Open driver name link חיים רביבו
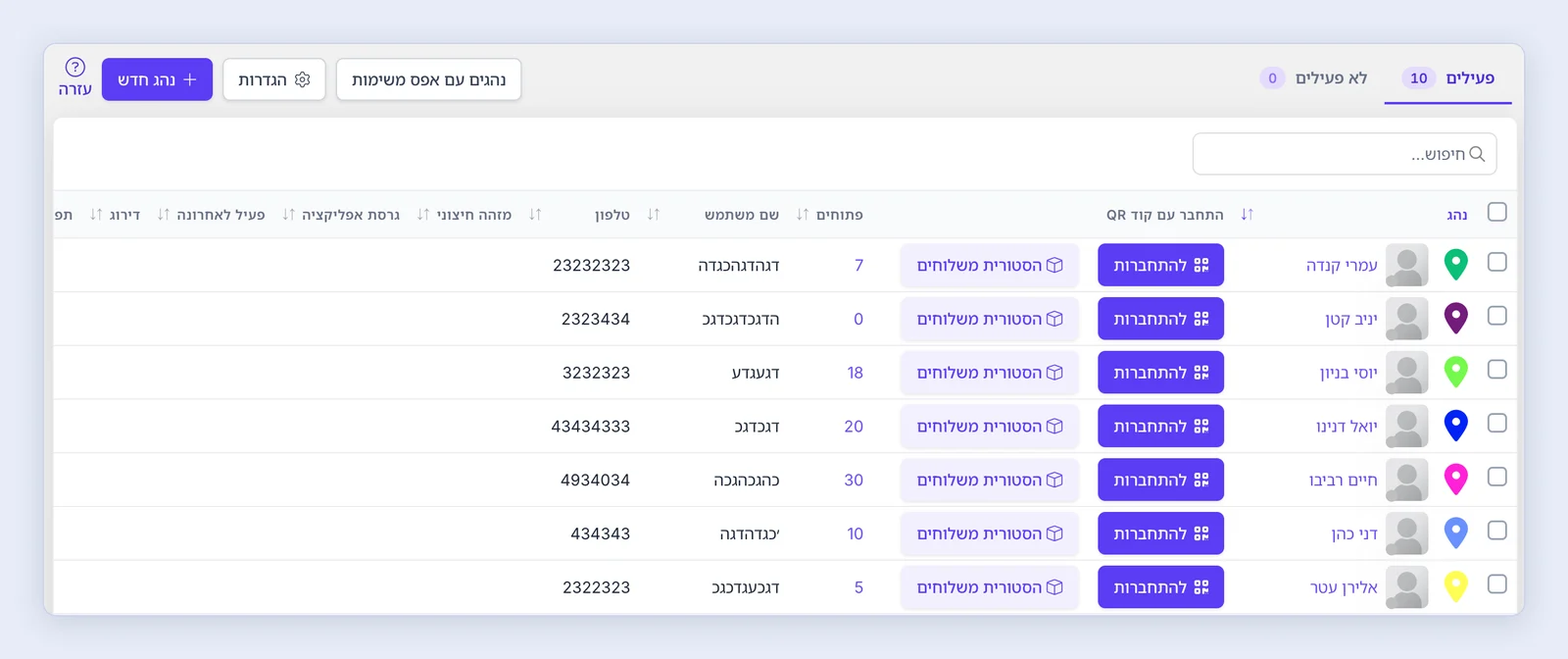Image resolution: width=1568 pixels, height=659 pixels. pyautogui.click(x=1344, y=480)
